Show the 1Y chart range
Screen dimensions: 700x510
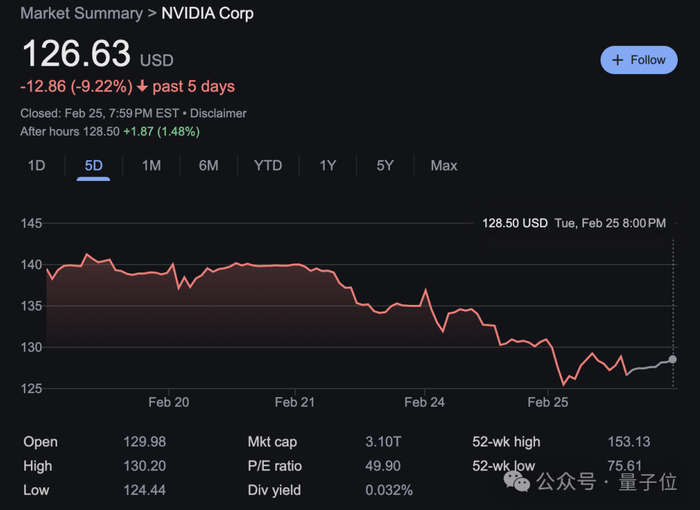tap(328, 165)
